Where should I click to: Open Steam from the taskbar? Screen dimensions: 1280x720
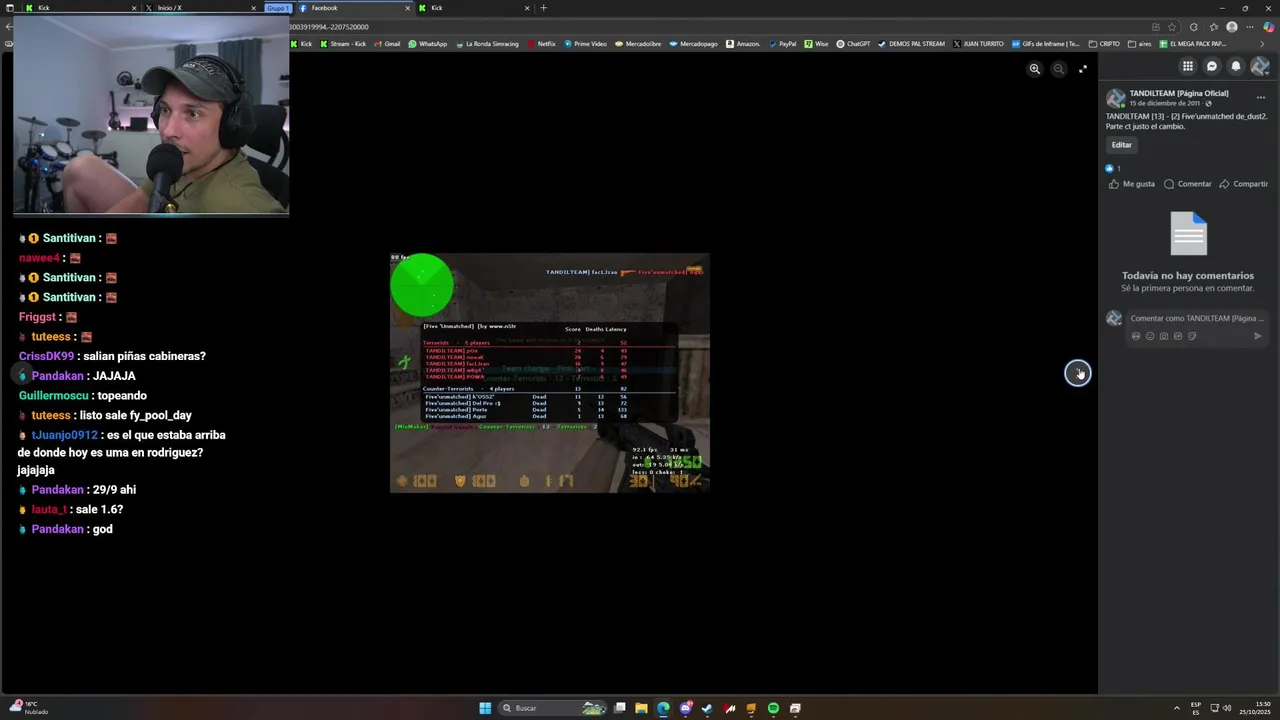pyautogui.click(x=707, y=708)
